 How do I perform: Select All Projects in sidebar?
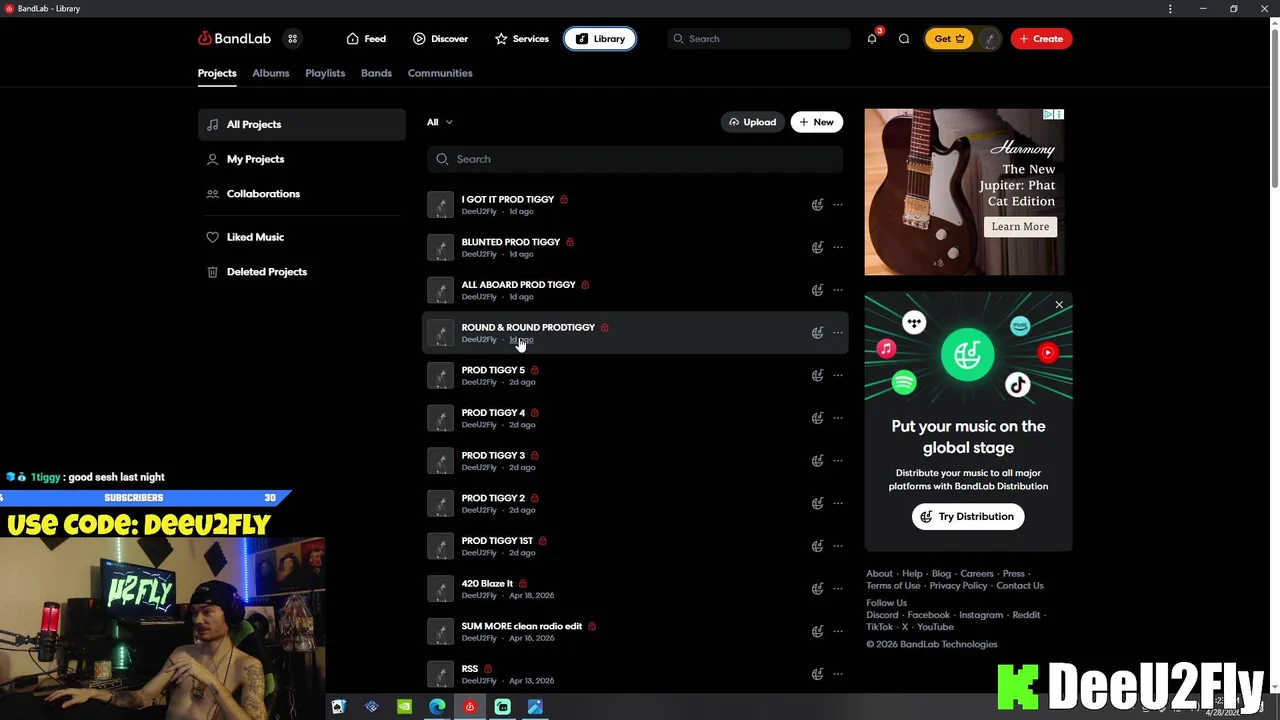301,125
